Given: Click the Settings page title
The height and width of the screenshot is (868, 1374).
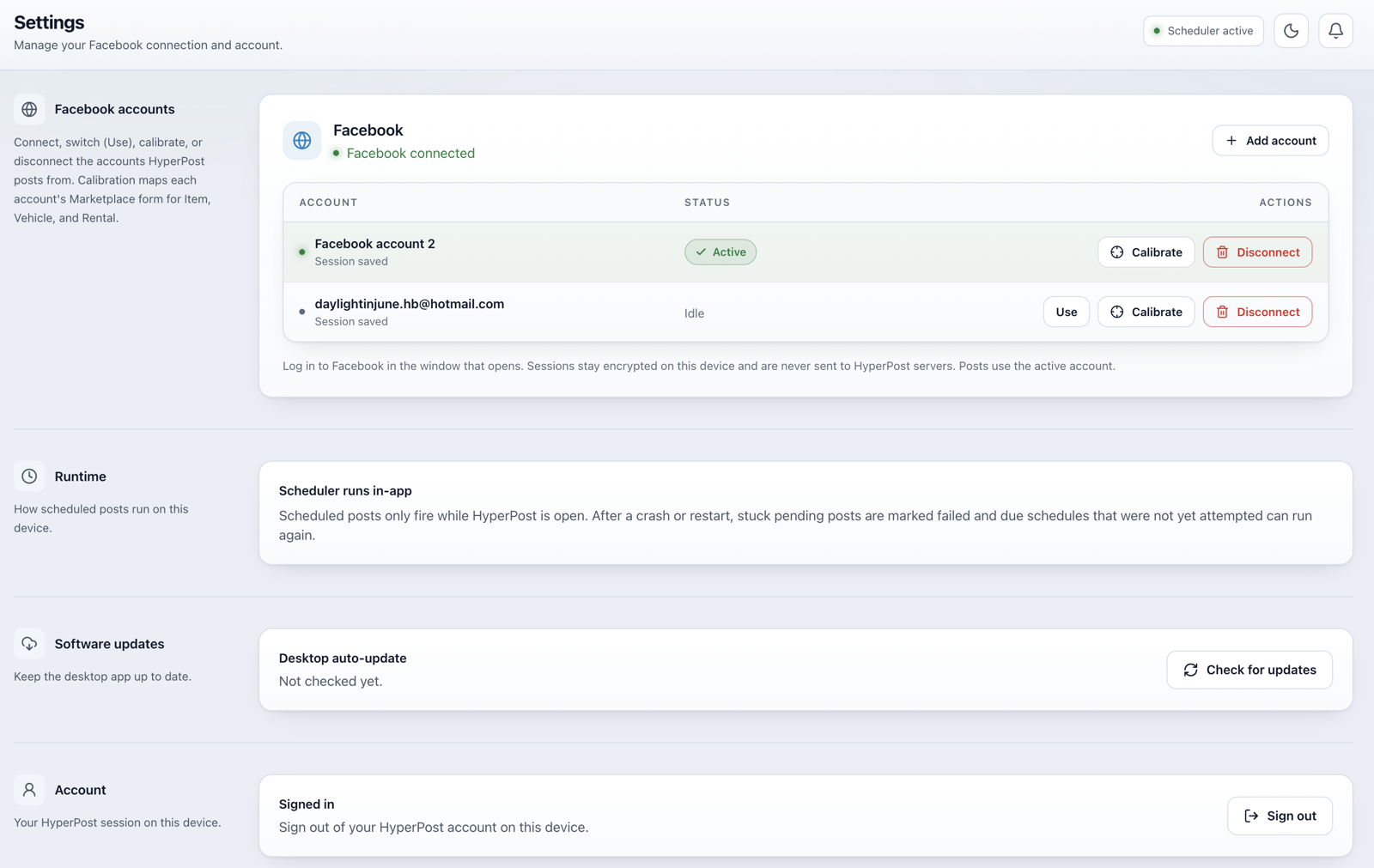Looking at the screenshot, I should (49, 22).
